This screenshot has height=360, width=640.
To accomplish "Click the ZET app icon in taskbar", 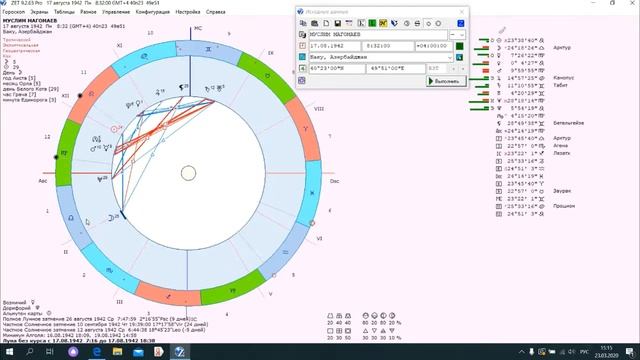I will tap(180, 351).
